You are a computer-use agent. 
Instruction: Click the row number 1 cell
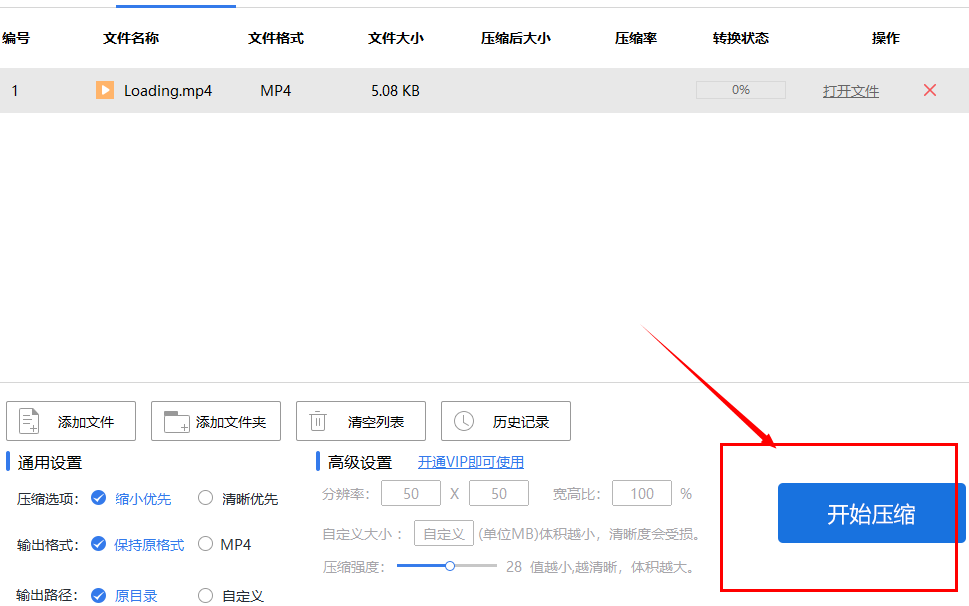(14, 91)
